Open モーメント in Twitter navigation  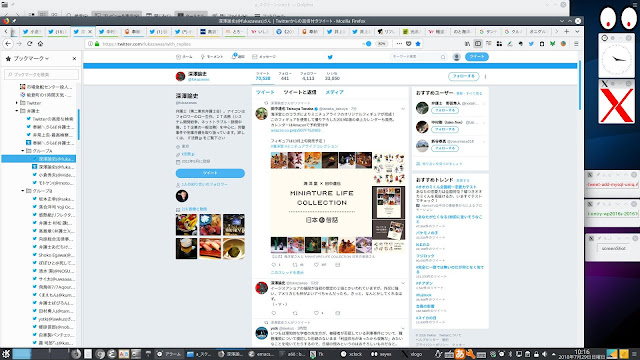click(212, 57)
